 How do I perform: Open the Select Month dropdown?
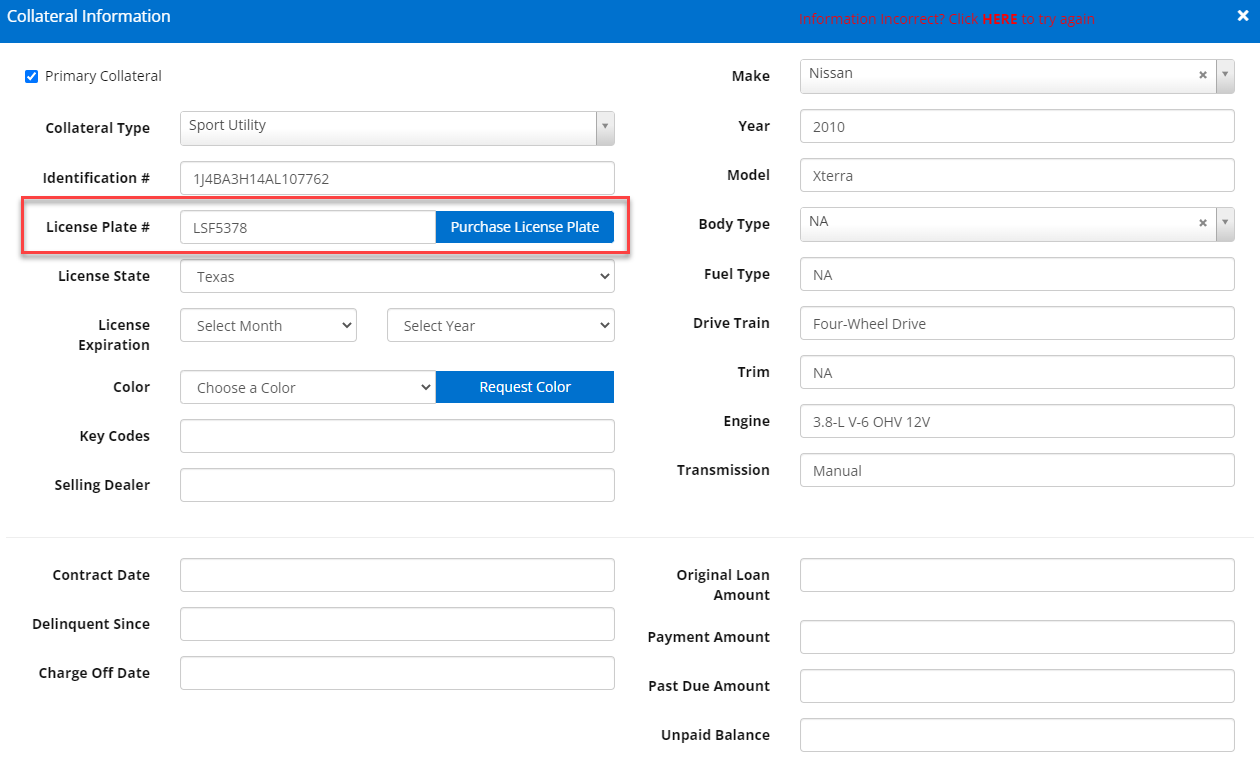tap(268, 325)
